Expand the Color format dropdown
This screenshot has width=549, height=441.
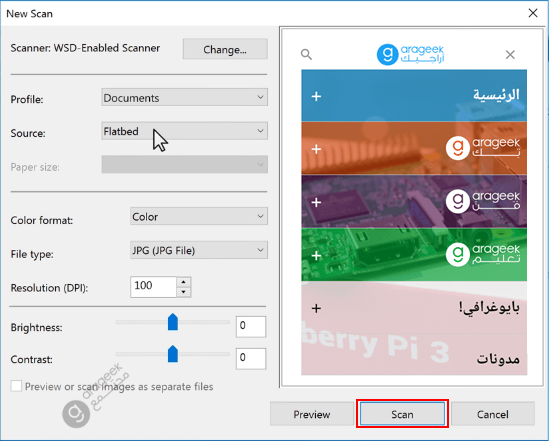point(199,216)
